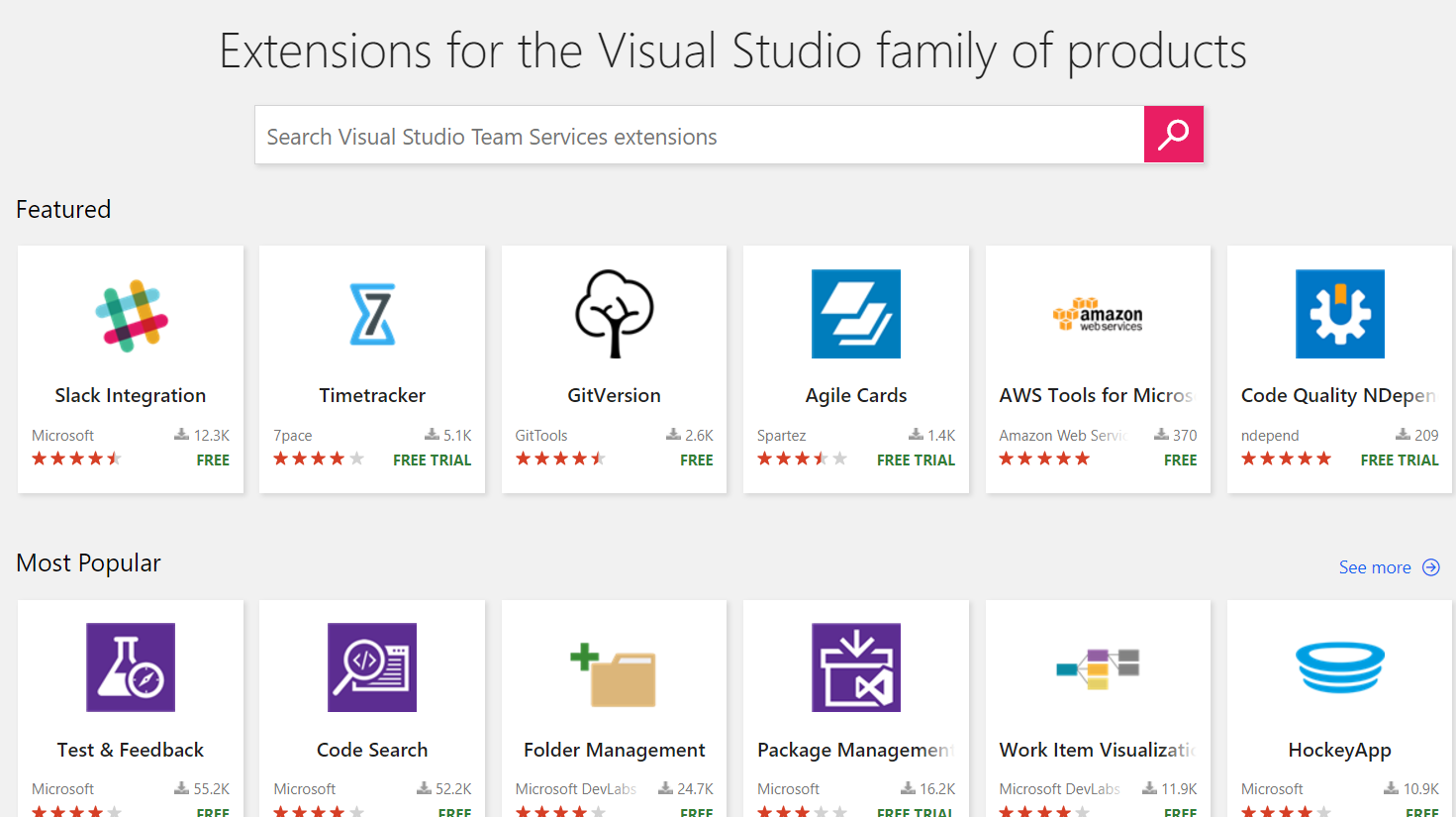
Task: Open the Work Item Visualization title
Action: (x=1098, y=750)
